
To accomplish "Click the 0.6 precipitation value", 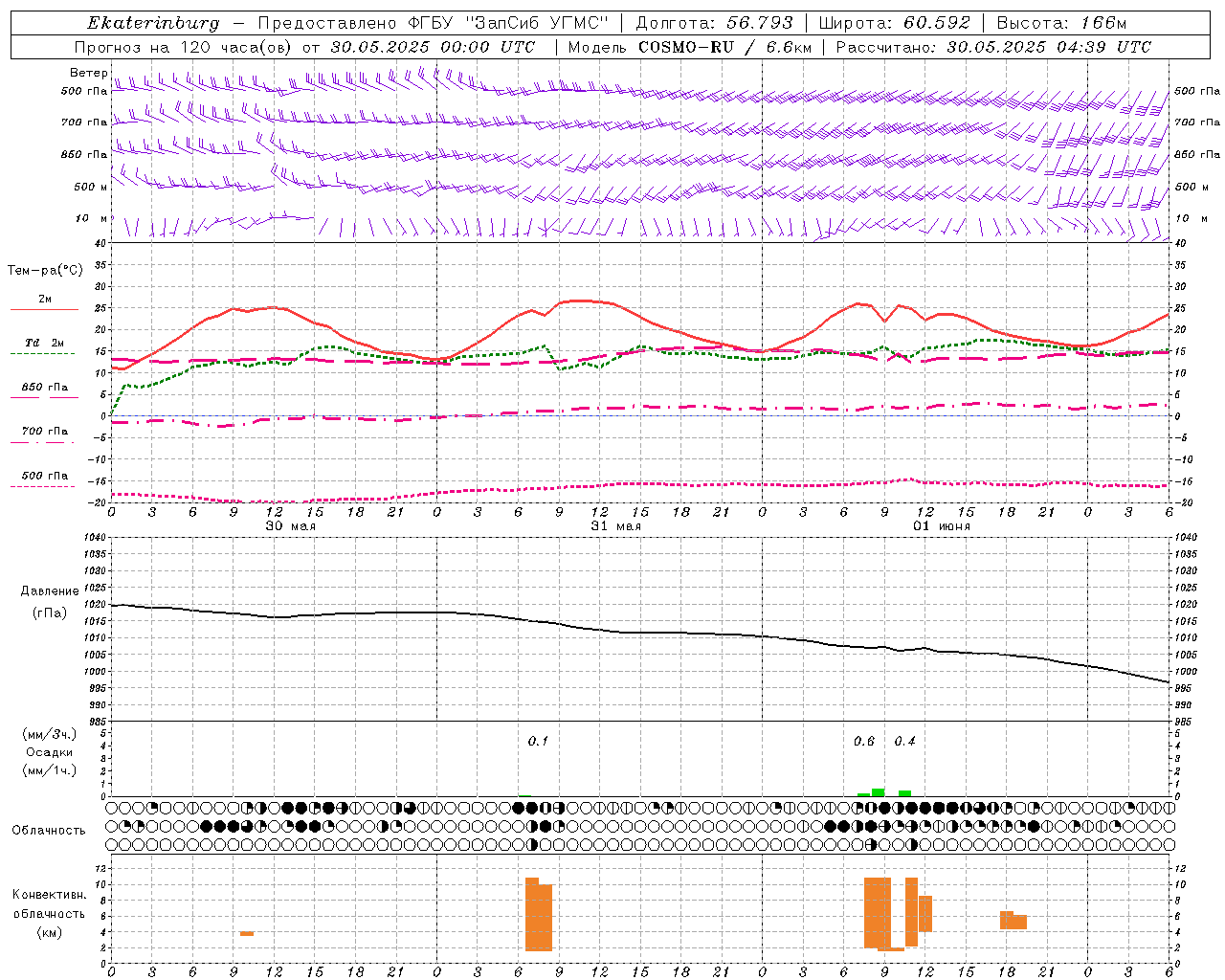I will 864,741.
